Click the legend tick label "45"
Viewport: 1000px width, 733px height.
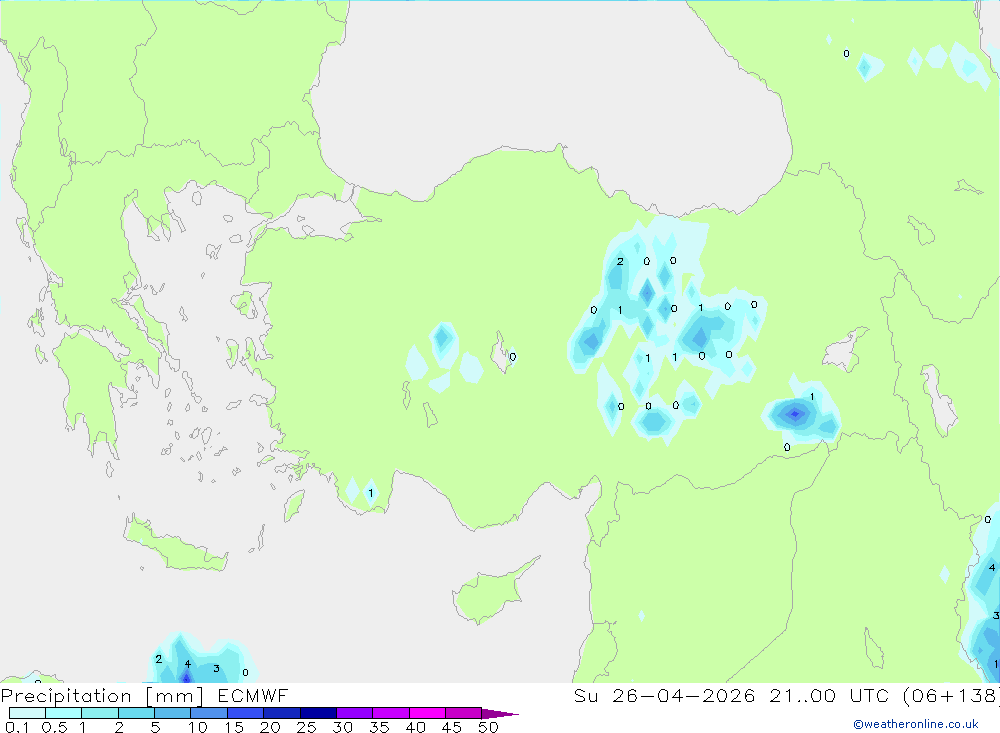coord(452,727)
